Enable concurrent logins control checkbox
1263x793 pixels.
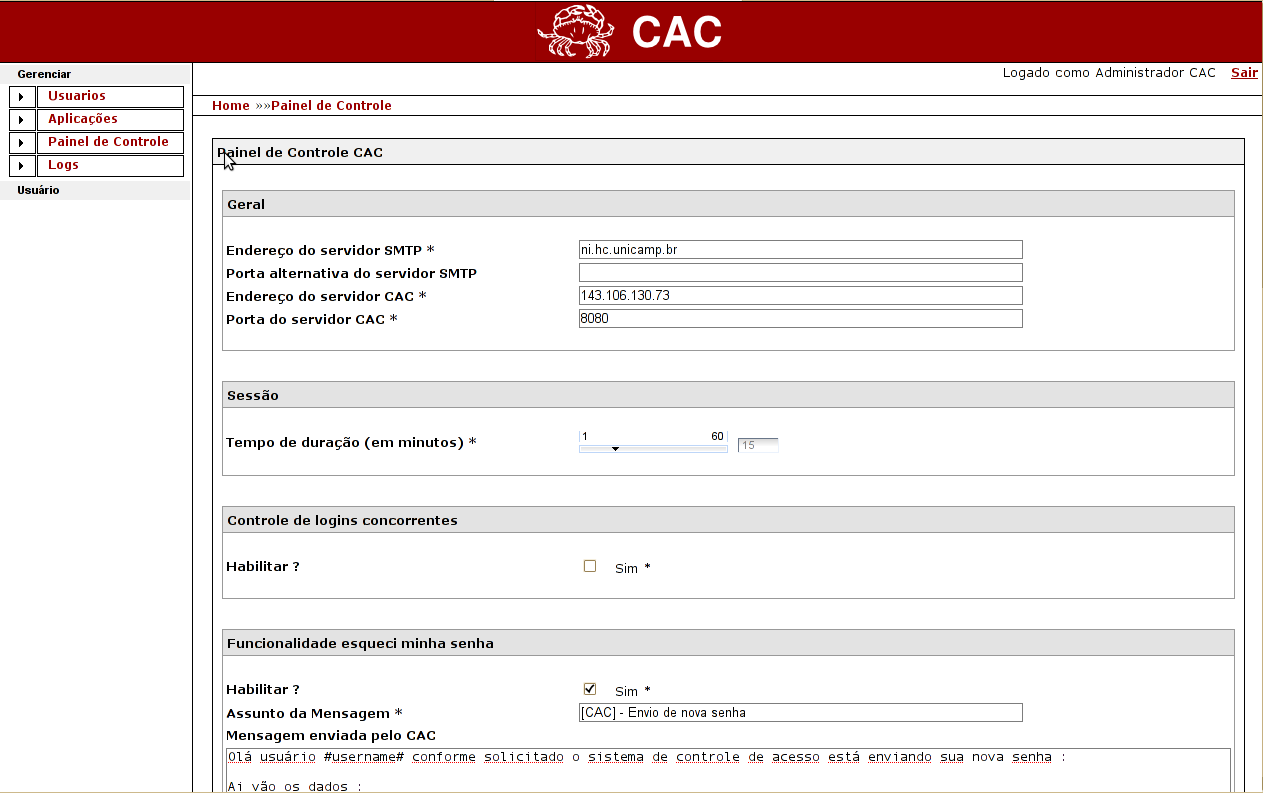[590, 566]
